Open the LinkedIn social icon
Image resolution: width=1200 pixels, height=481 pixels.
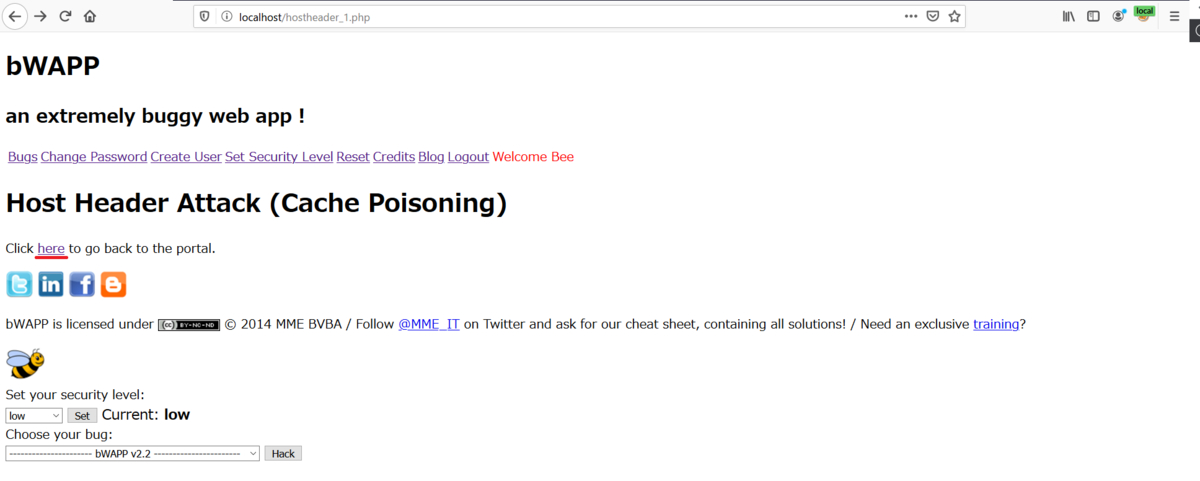point(51,285)
